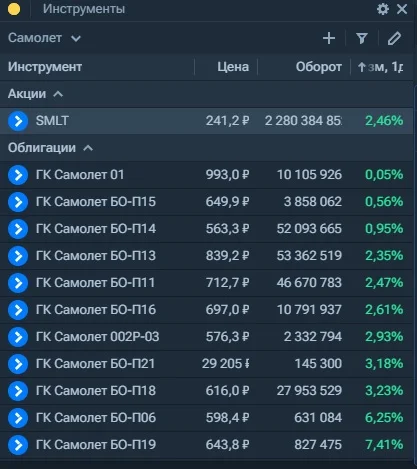Select ГК Самолет БО-П16 bond name

click(x=96, y=310)
